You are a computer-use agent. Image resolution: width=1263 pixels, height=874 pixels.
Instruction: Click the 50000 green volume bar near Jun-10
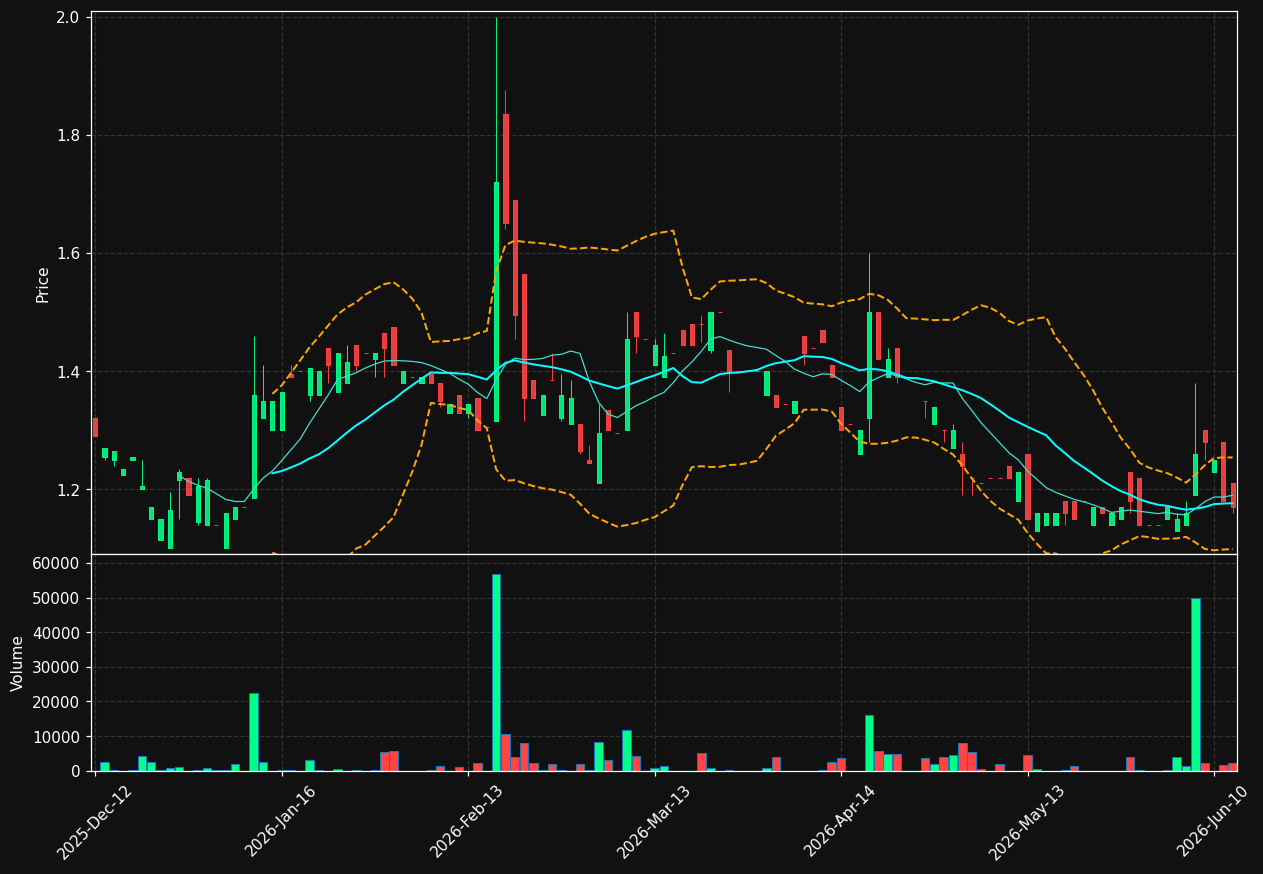point(1195,685)
